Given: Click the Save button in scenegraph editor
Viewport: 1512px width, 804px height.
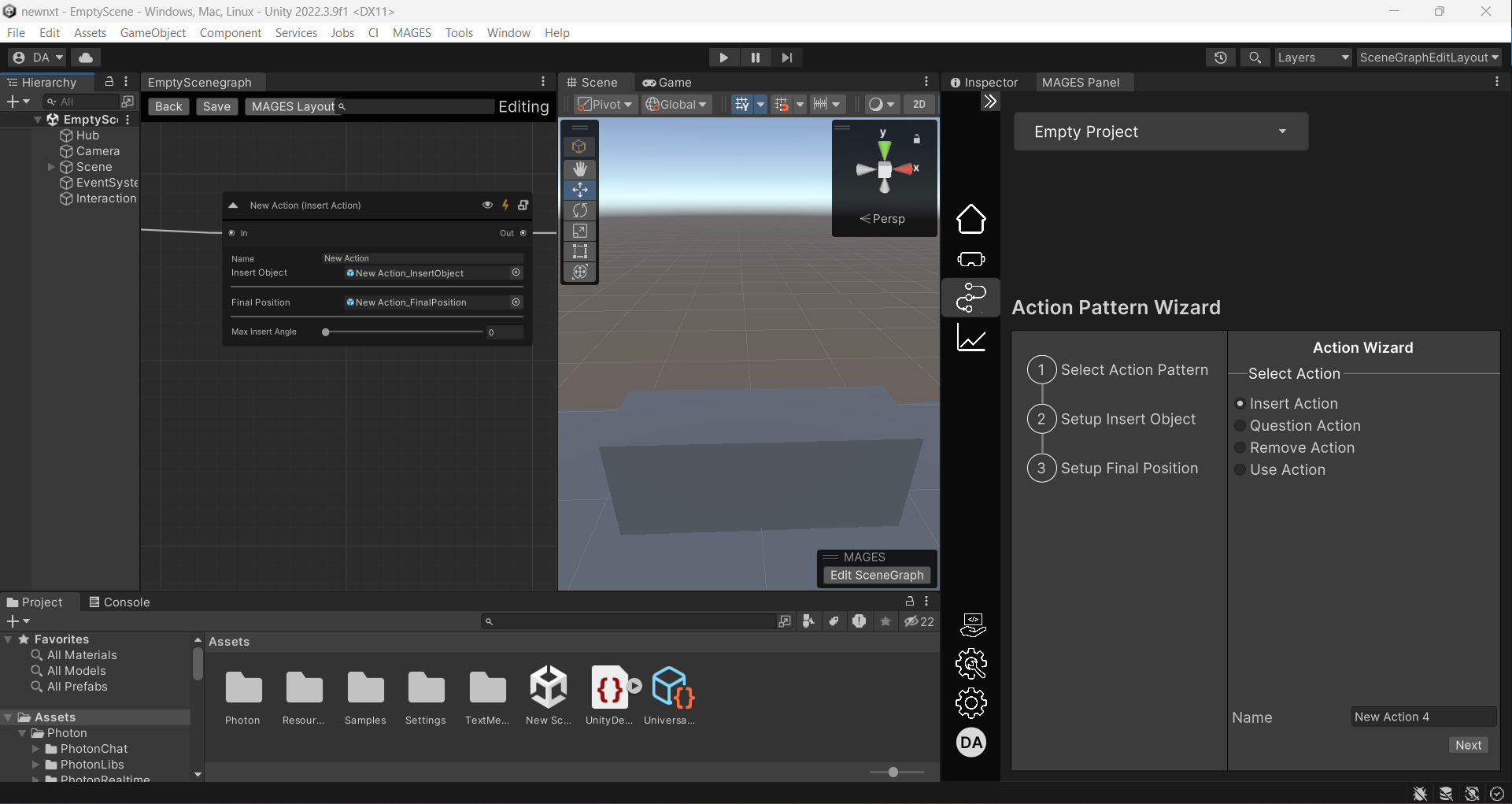Looking at the screenshot, I should point(216,106).
